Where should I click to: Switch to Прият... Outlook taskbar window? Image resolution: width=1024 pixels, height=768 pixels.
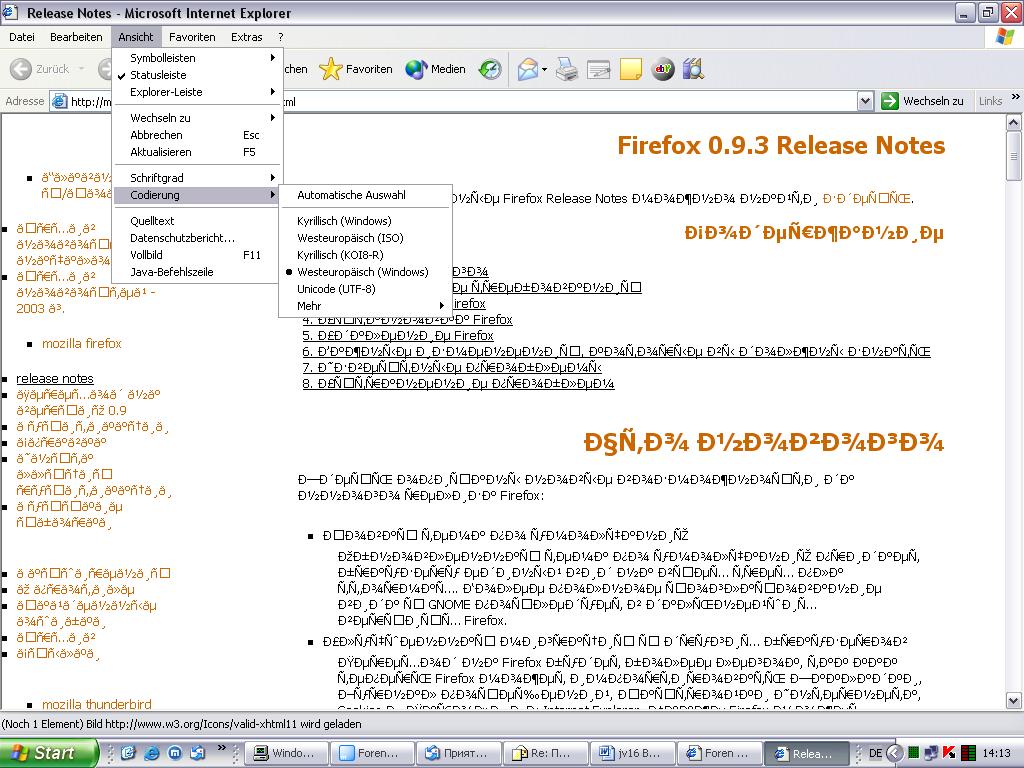pyautogui.click(x=459, y=753)
